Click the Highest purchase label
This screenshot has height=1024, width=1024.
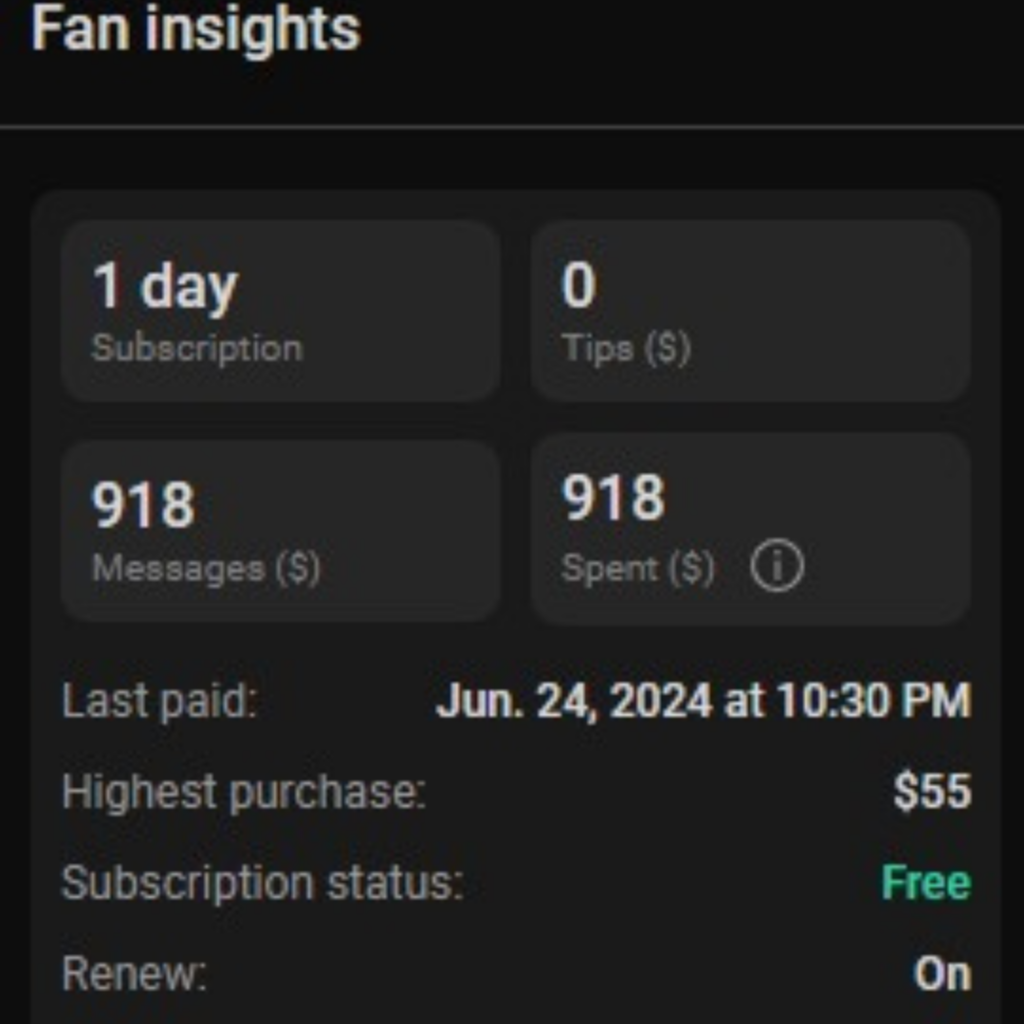pos(244,792)
